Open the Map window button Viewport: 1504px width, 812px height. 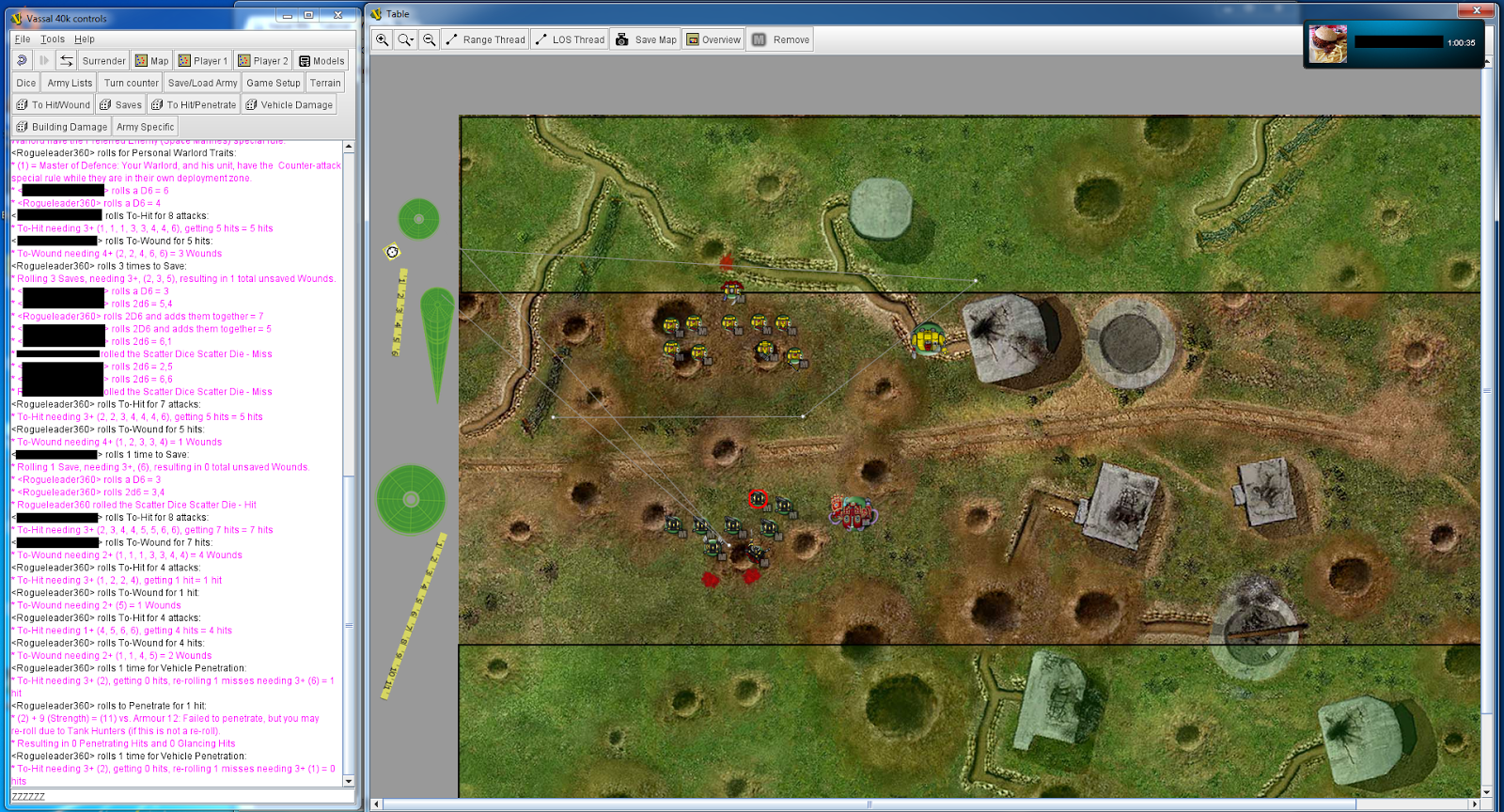click(151, 60)
